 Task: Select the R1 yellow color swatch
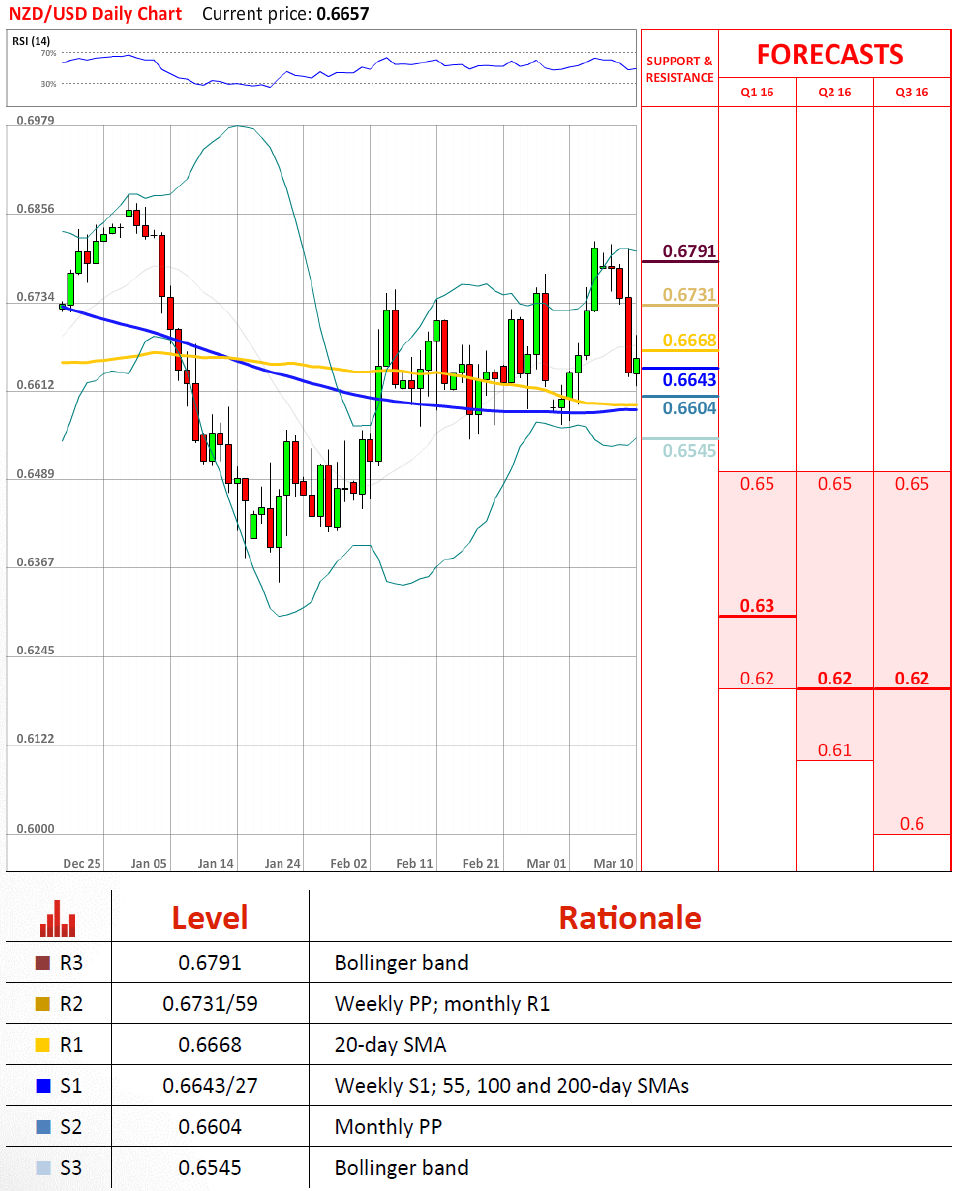[x=43, y=1045]
